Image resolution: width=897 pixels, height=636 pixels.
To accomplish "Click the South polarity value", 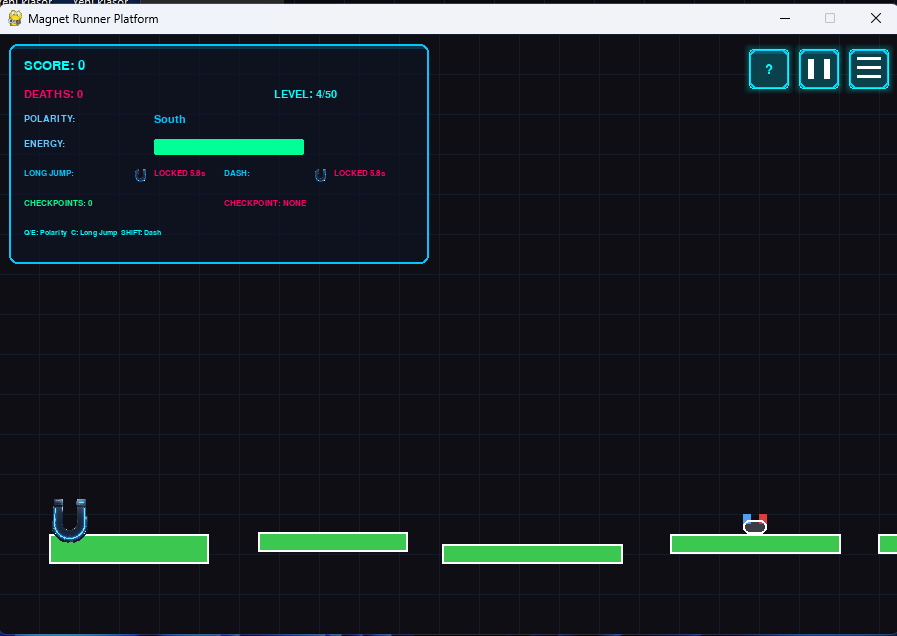I will (169, 119).
